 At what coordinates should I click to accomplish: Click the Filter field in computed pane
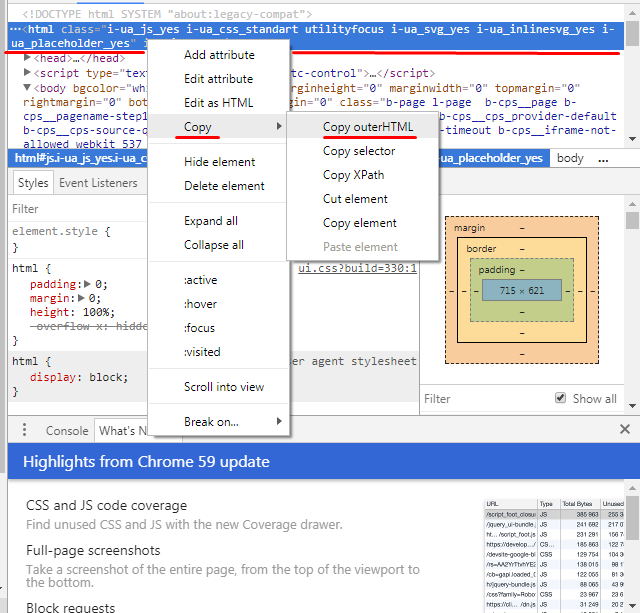[480, 398]
